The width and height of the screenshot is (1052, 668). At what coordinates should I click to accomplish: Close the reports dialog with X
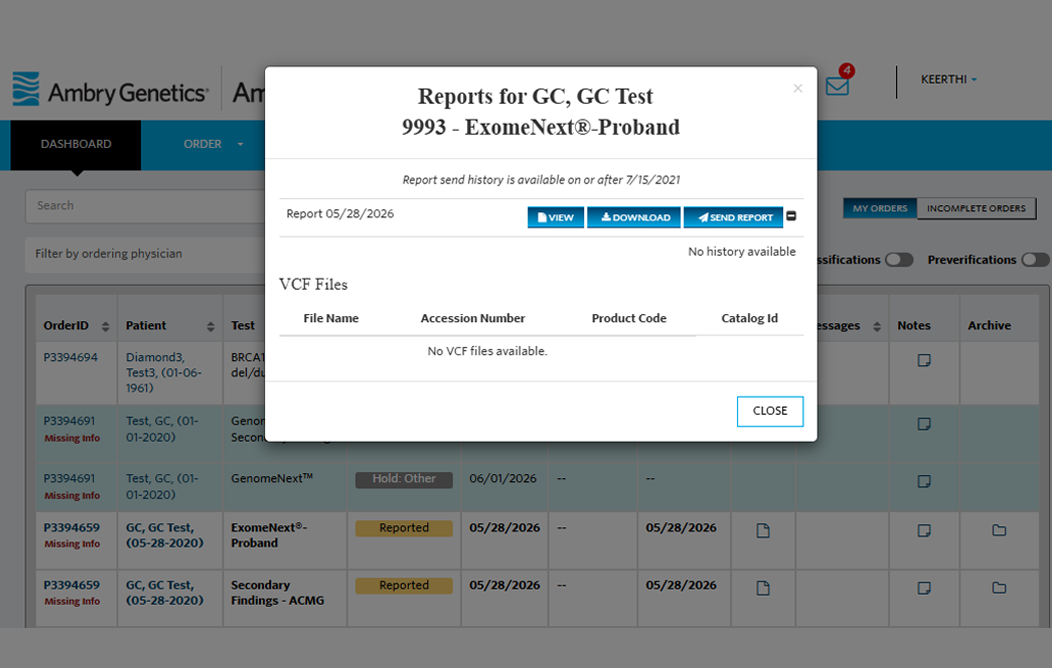point(798,89)
